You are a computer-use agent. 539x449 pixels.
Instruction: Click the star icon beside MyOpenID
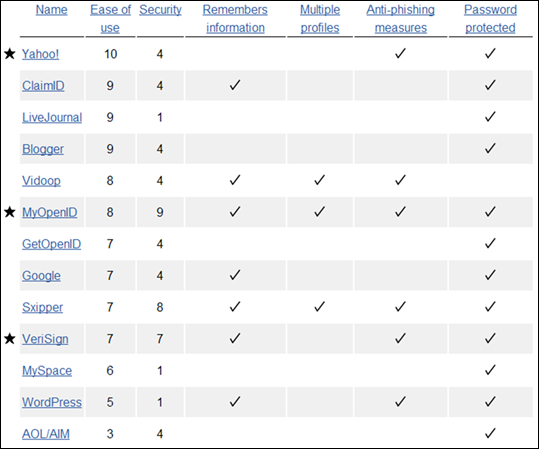pyautogui.click(x=10, y=212)
